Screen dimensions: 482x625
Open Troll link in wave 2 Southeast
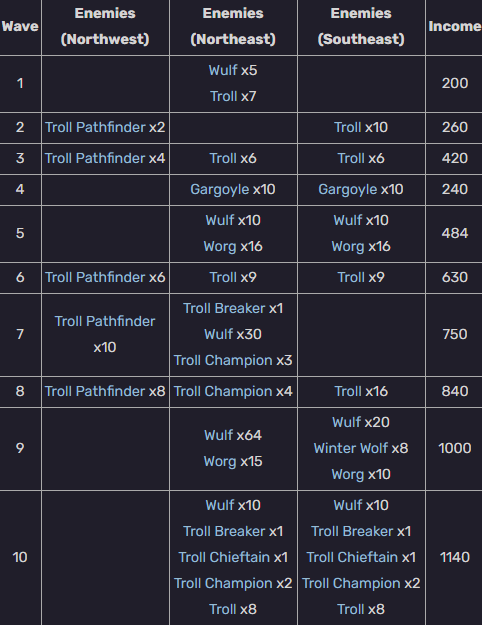348,128
